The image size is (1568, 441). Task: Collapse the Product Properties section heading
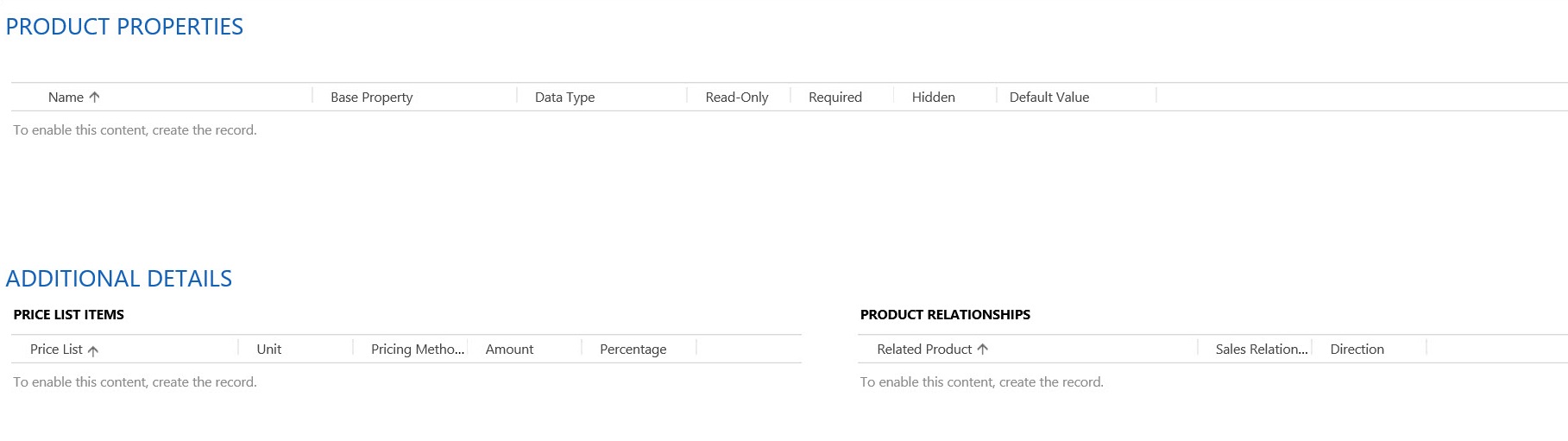point(124,27)
